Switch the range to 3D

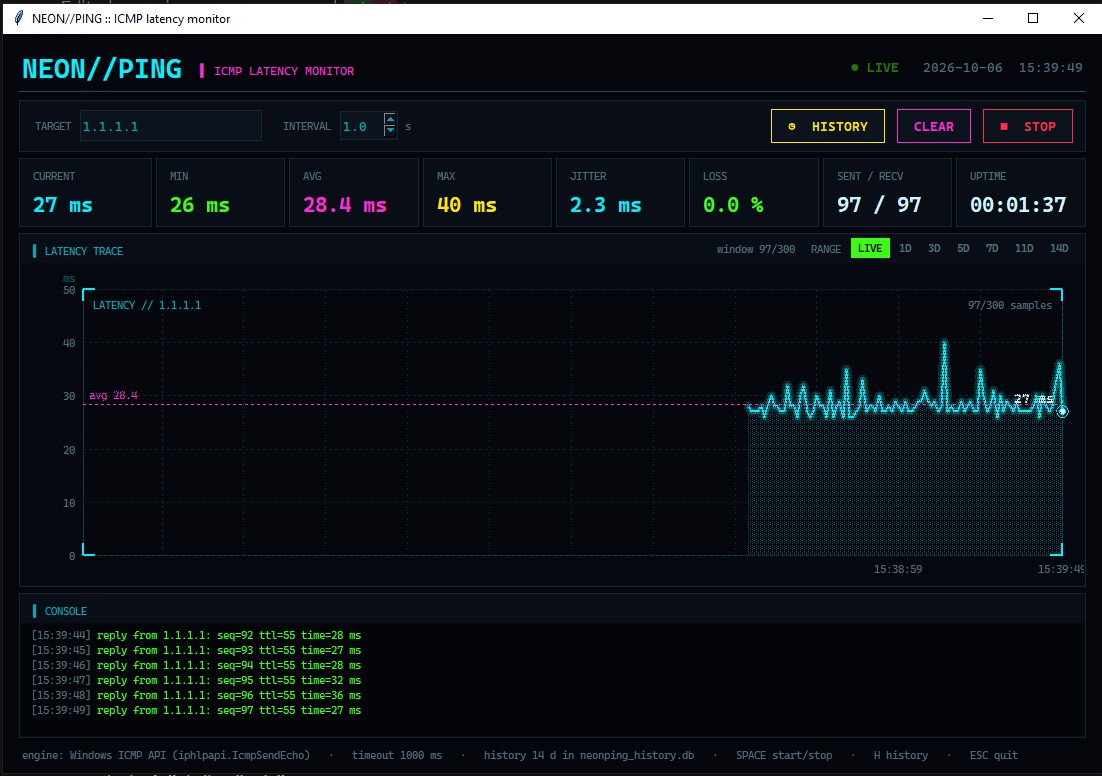(x=934, y=248)
